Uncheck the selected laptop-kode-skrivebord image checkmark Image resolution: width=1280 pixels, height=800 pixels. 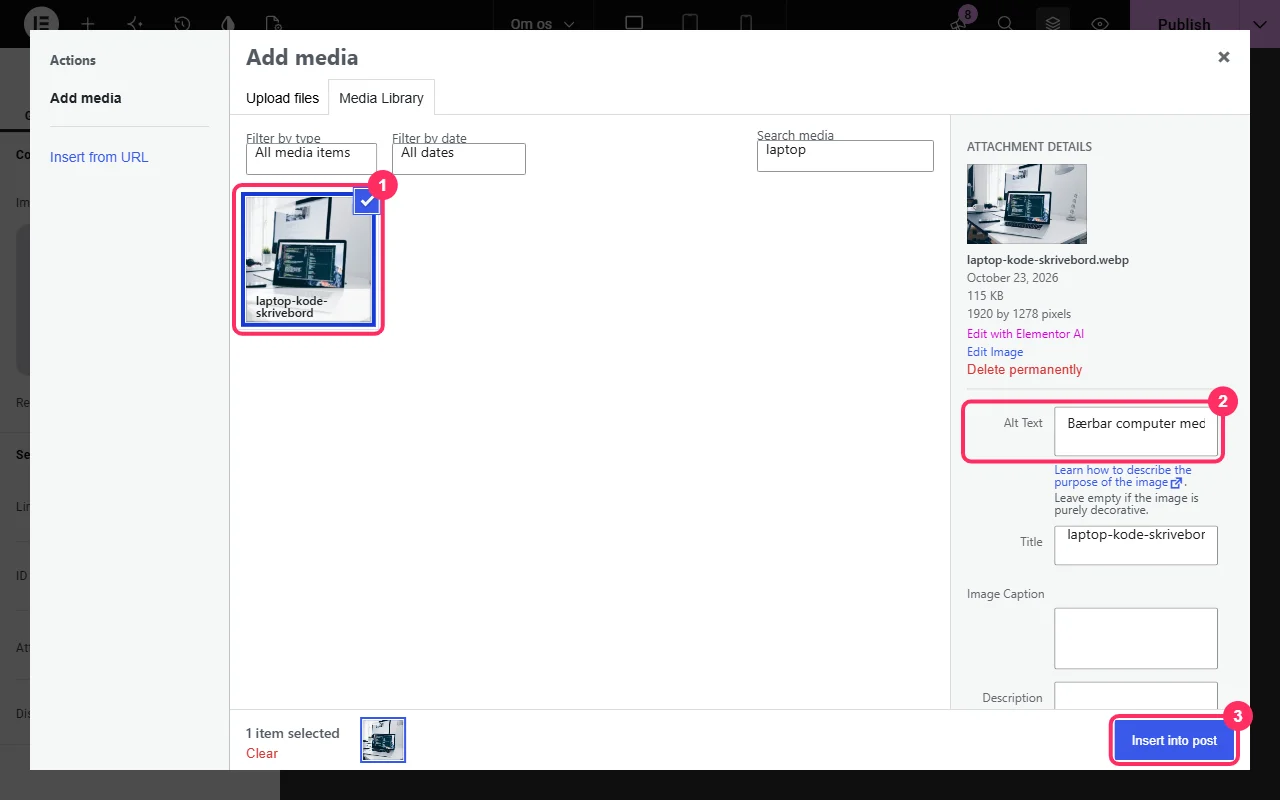tap(367, 201)
